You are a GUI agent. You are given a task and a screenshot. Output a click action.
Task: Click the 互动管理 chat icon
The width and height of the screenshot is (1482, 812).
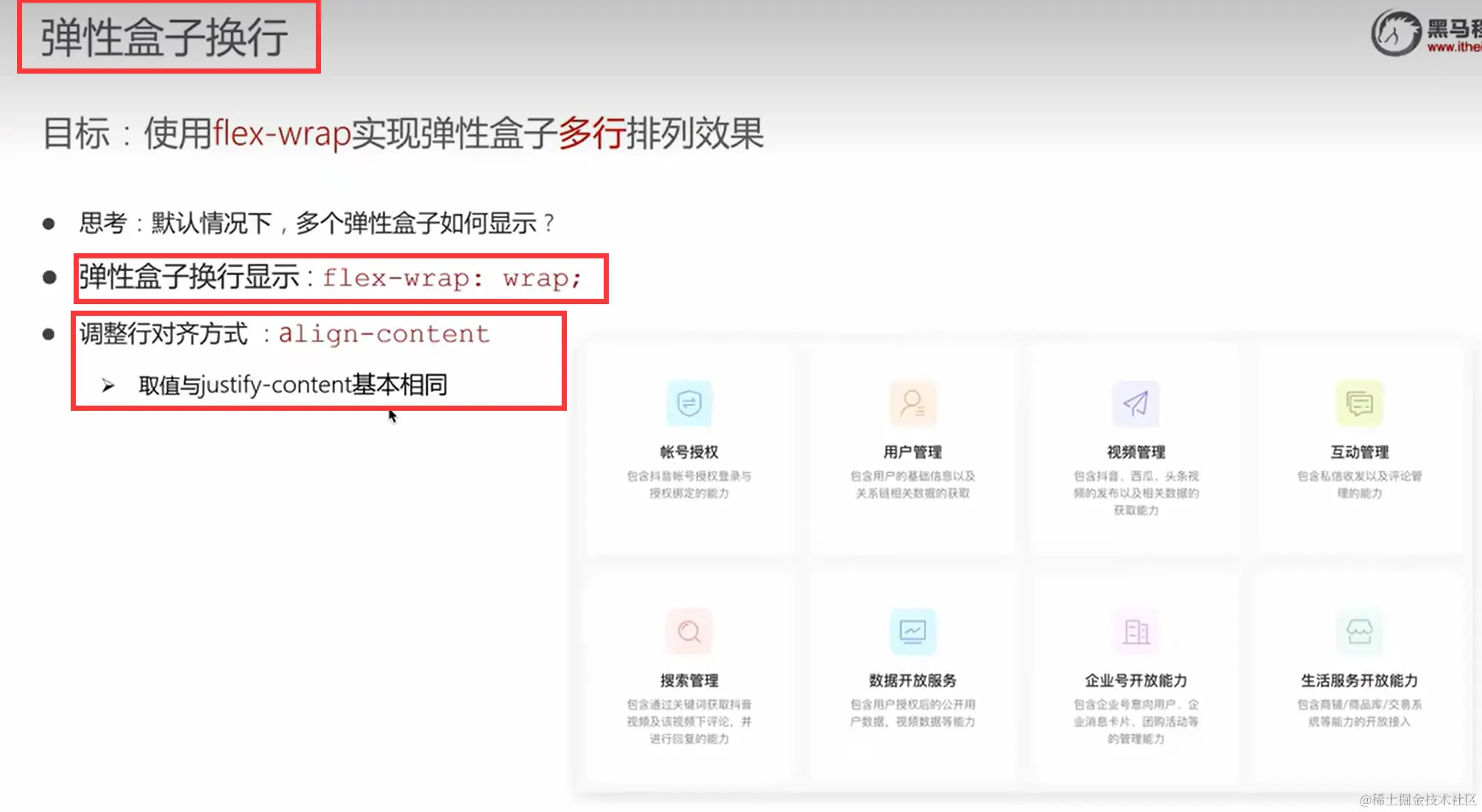coord(1359,403)
